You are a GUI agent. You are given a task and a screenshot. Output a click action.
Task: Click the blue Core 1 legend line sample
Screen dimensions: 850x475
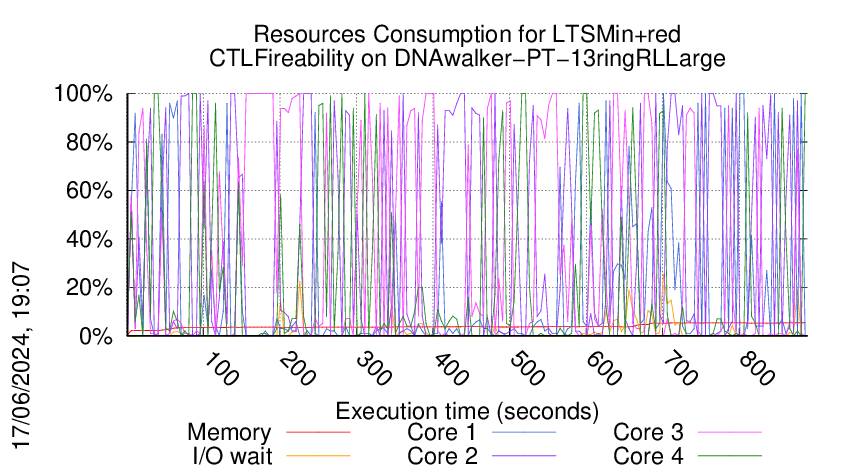click(524, 432)
